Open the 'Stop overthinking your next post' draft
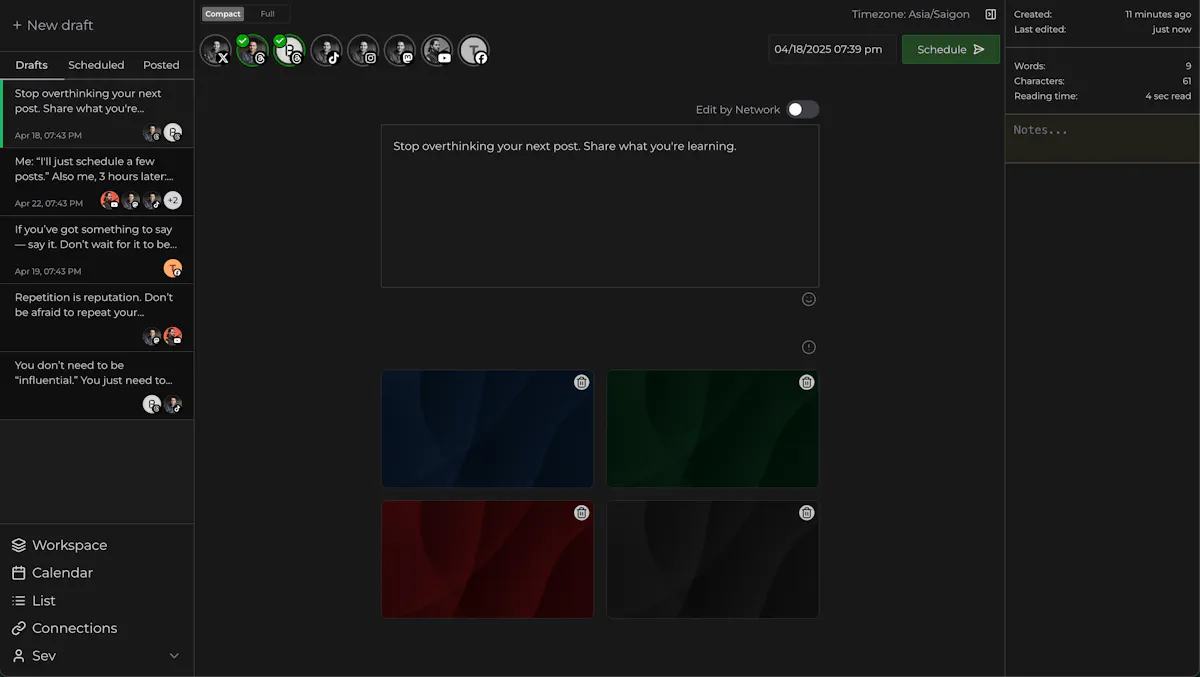Screen dimensions: 1200x677 click(x=97, y=113)
